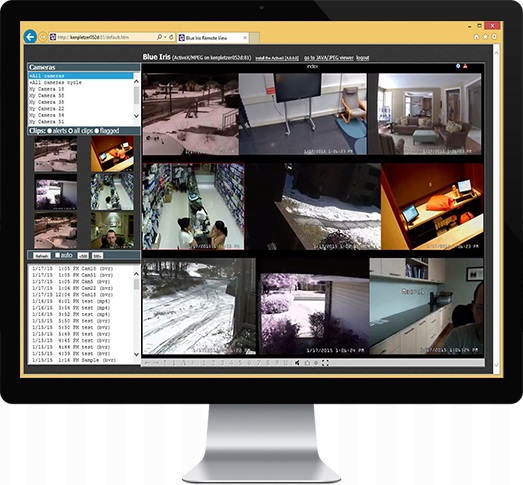
Task: Click the logout link
Action: tap(363, 58)
